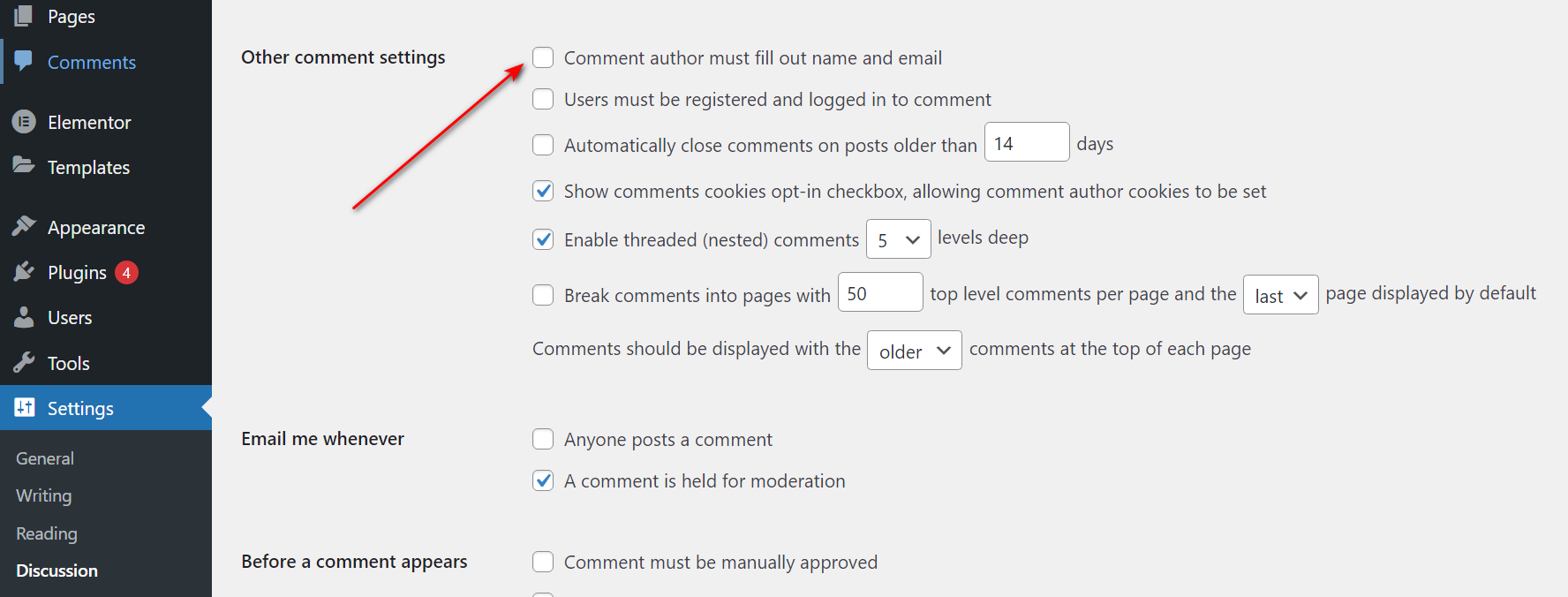Viewport: 1568px width, 597px height.
Task: Check users must be registered to comment
Action: click(543, 99)
